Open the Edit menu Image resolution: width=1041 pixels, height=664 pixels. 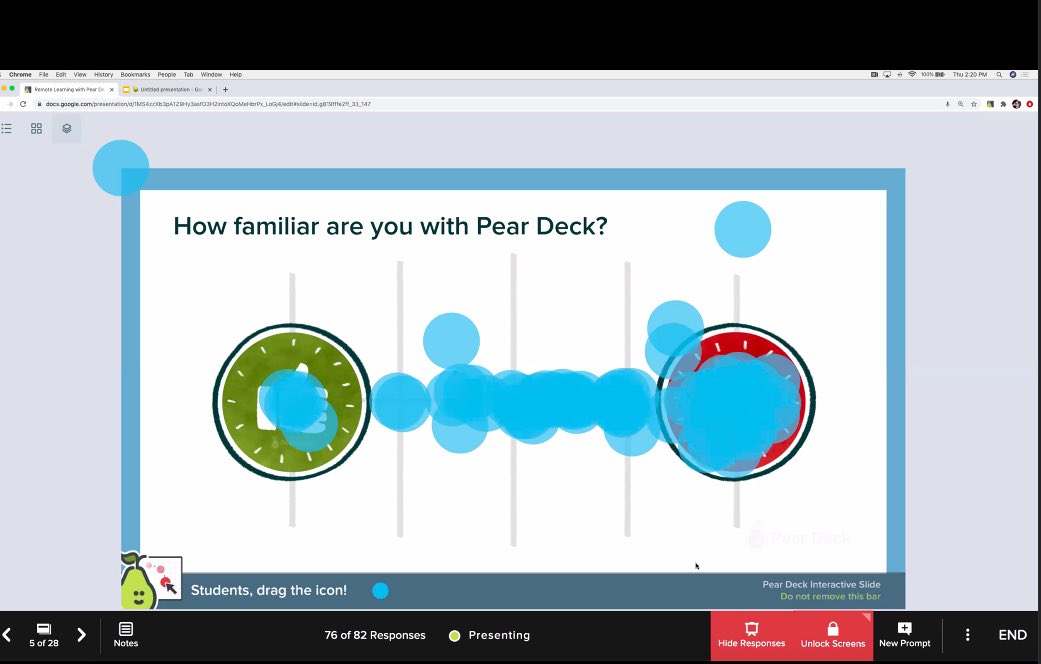click(61, 74)
